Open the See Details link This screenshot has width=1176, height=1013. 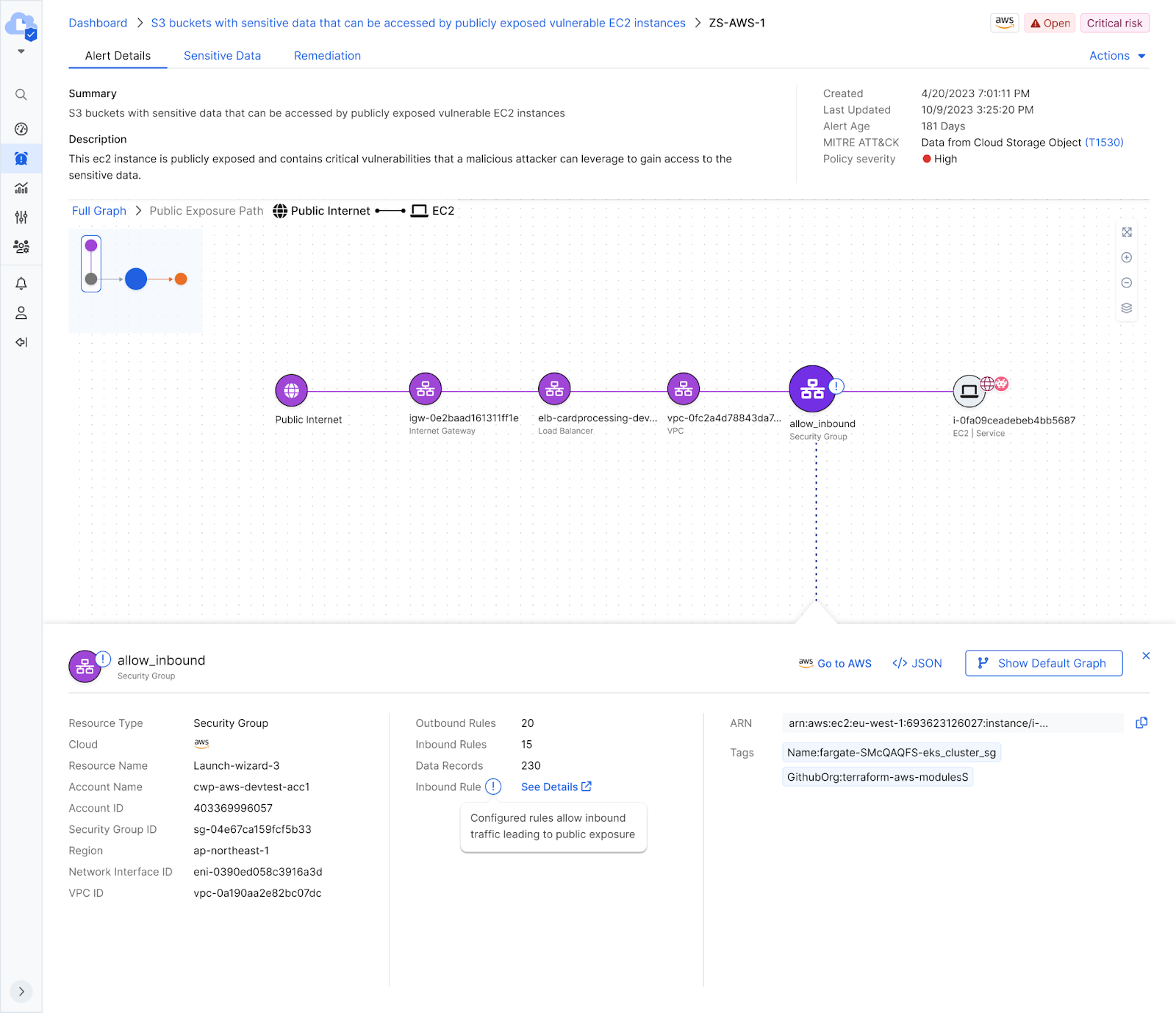(556, 787)
